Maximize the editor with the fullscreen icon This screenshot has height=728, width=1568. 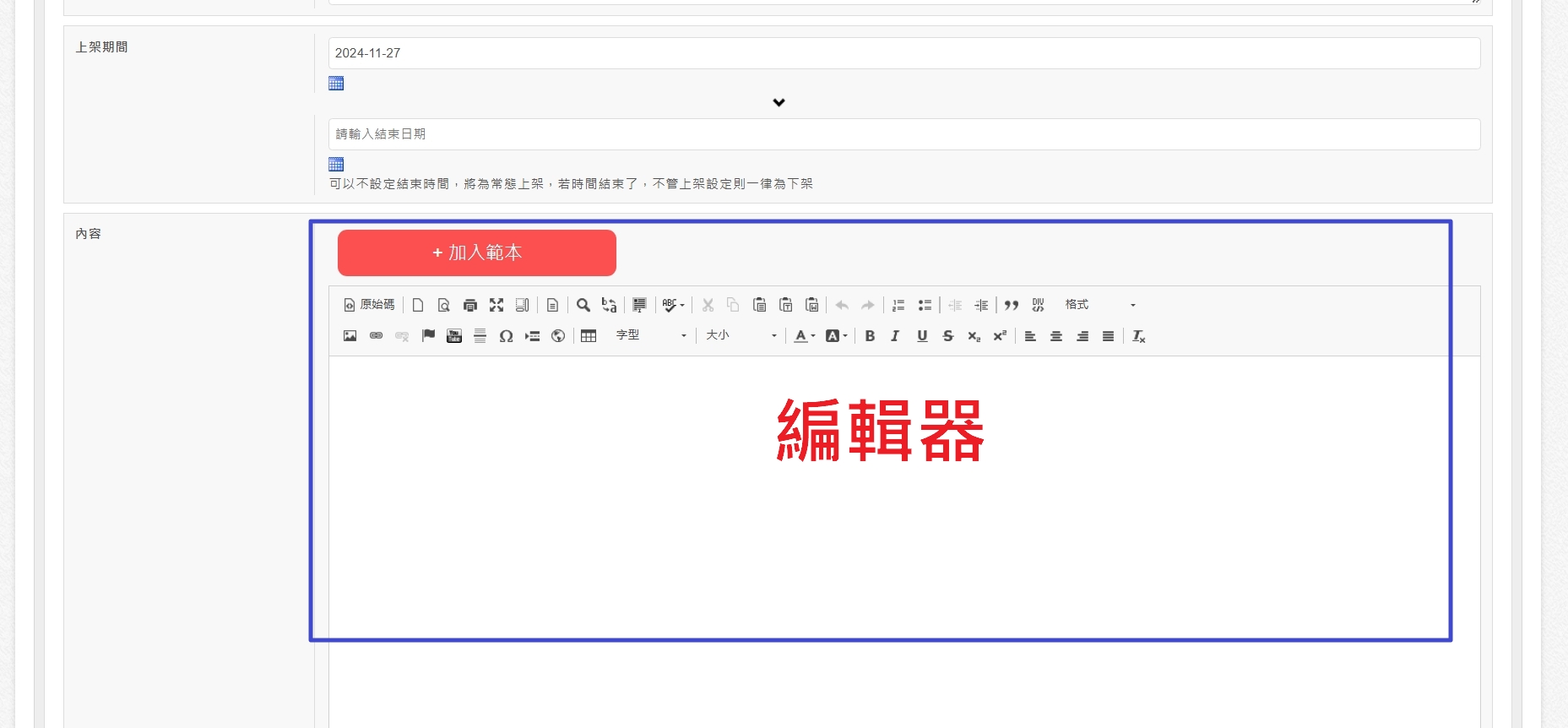point(496,305)
